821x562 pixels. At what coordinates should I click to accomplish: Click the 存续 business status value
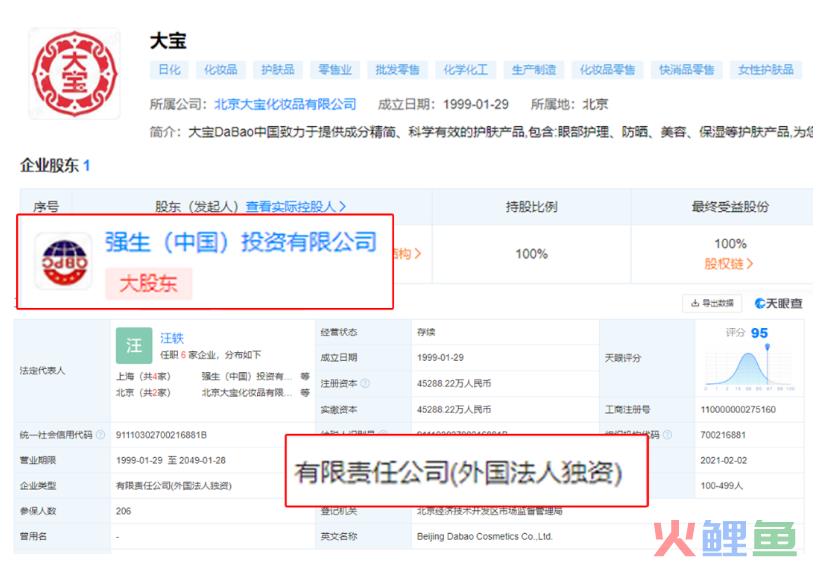point(426,332)
